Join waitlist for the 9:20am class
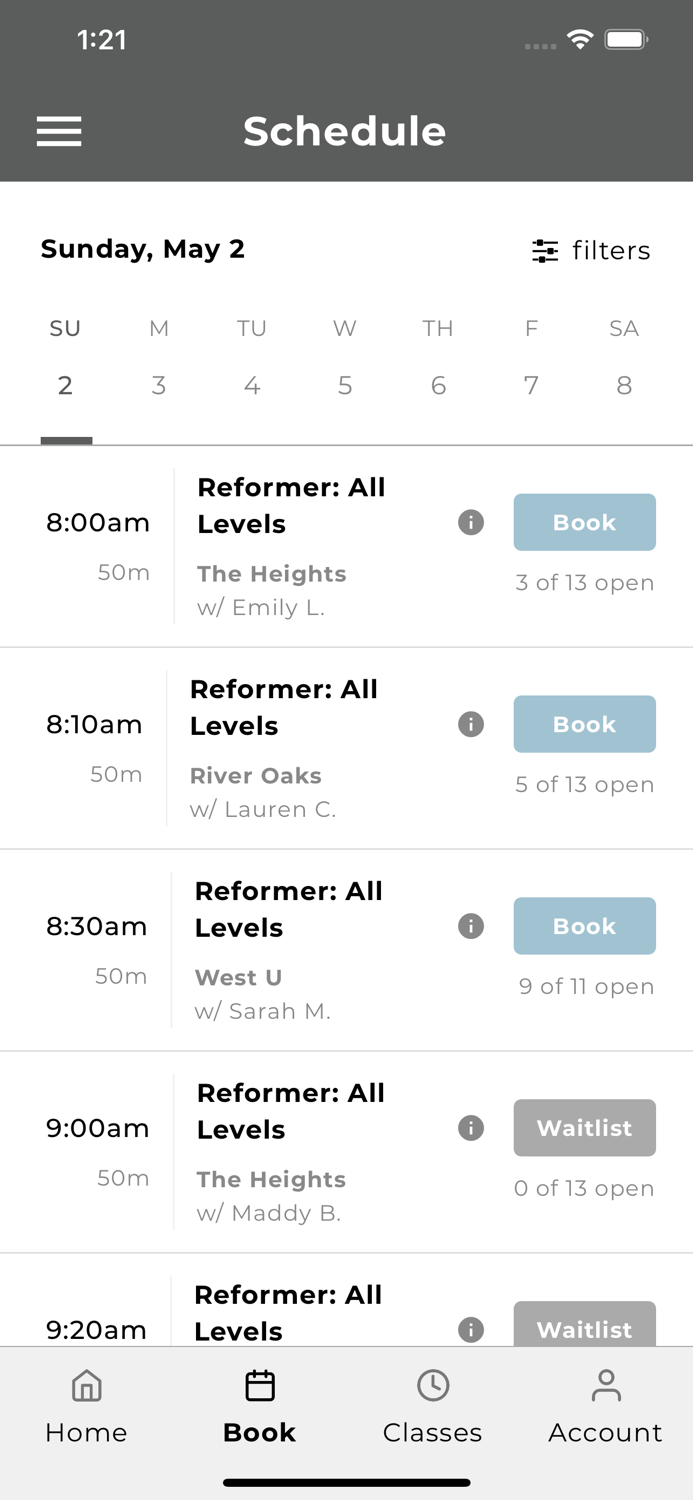This screenshot has width=693, height=1500. coord(584,1326)
